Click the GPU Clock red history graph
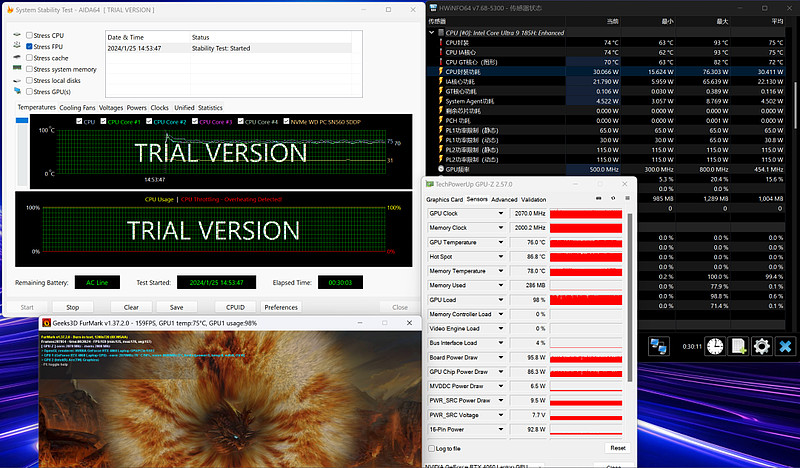 [x=586, y=213]
